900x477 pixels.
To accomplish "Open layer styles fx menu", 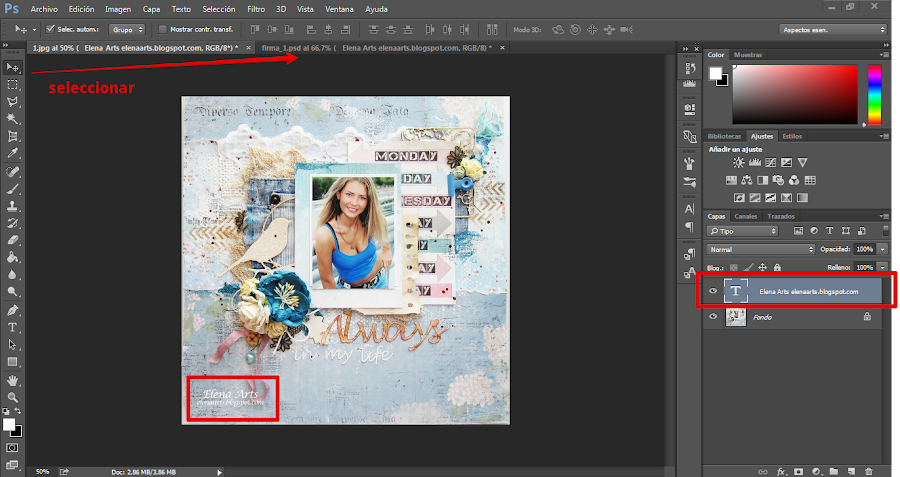I will (781, 471).
